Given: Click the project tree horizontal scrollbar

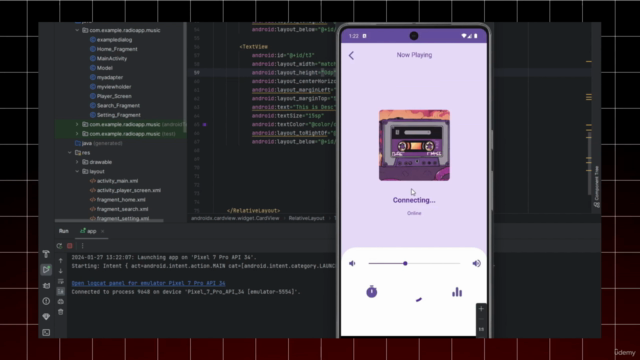Looking at the screenshot, I should (109, 220).
